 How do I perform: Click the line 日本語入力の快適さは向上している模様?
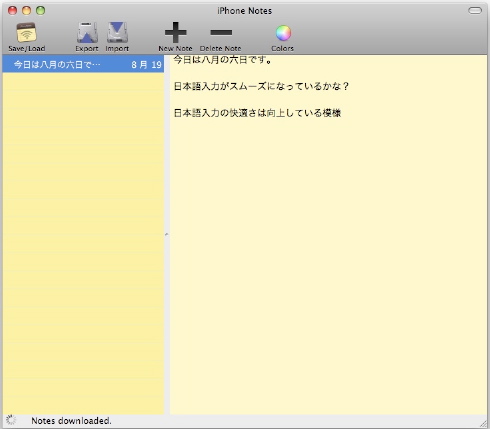(x=257, y=113)
